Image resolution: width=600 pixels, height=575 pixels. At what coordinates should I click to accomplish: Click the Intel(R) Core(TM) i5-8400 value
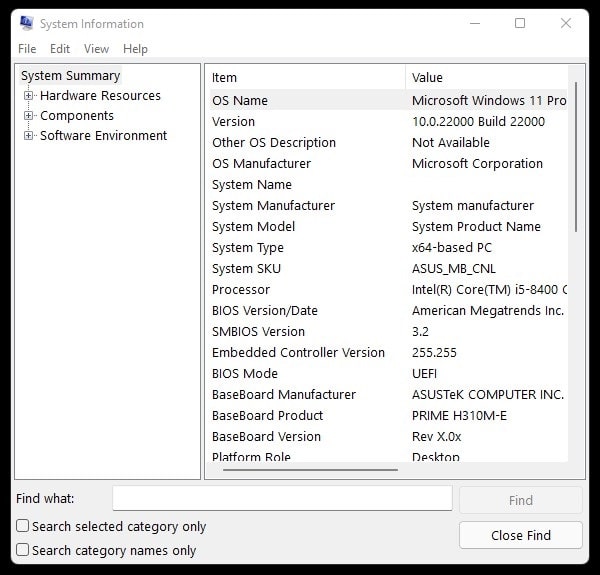(489, 290)
